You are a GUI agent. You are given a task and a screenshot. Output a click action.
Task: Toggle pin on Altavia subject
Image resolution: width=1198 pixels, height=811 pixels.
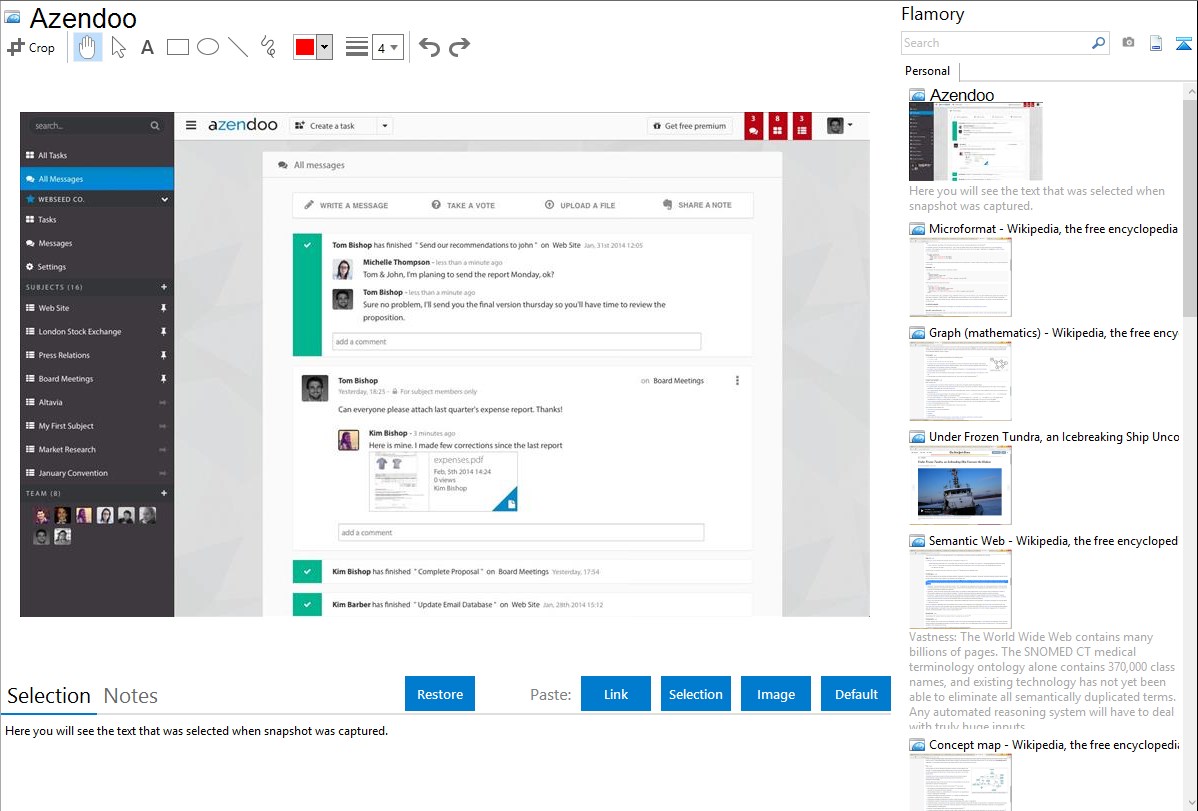(163, 403)
